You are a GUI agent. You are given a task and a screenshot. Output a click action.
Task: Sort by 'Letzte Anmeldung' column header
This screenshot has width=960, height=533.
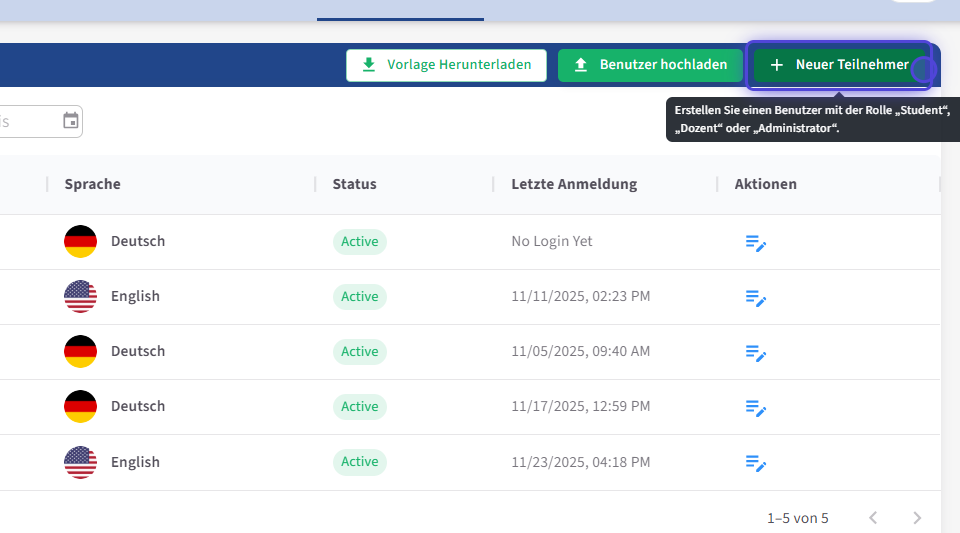pyautogui.click(x=573, y=184)
